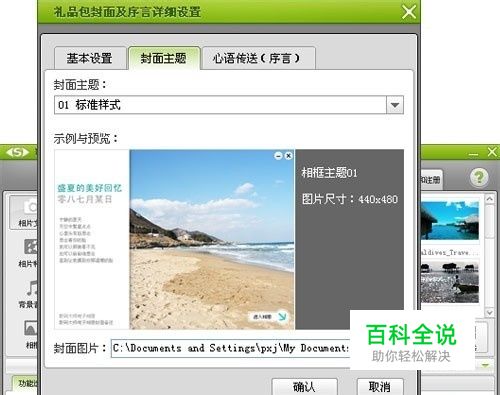This screenshot has height=395, width=500.
Task: Click the 封面图片 path input field
Action: tap(231, 348)
